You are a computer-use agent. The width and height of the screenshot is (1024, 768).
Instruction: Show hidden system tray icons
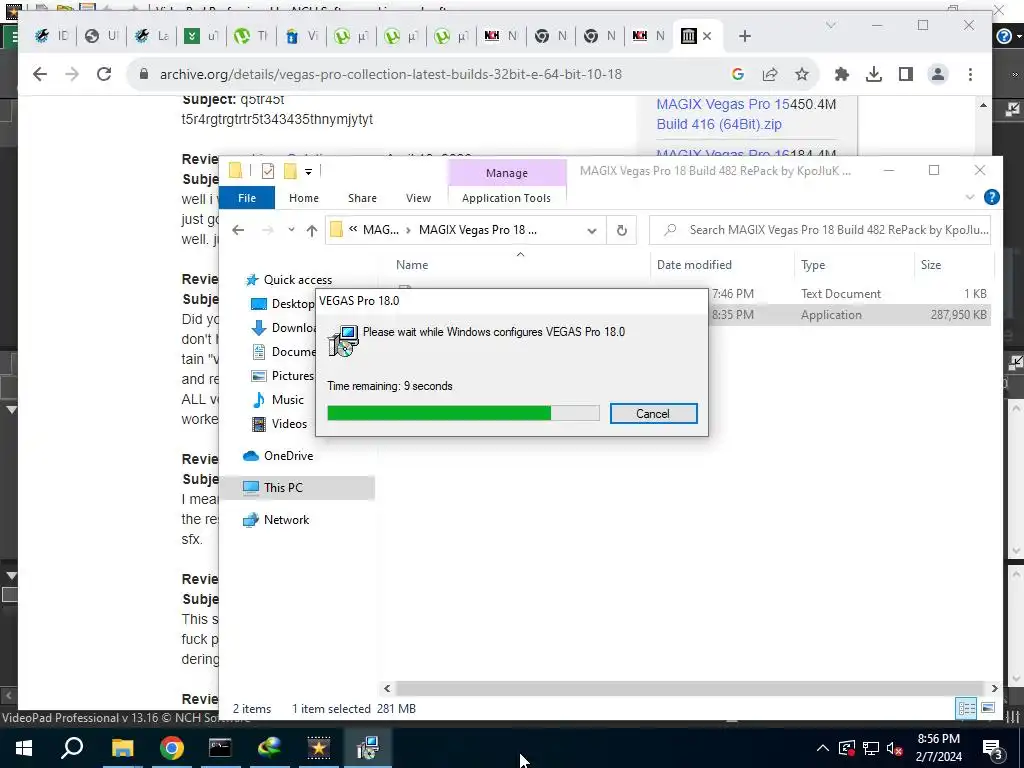point(823,748)
